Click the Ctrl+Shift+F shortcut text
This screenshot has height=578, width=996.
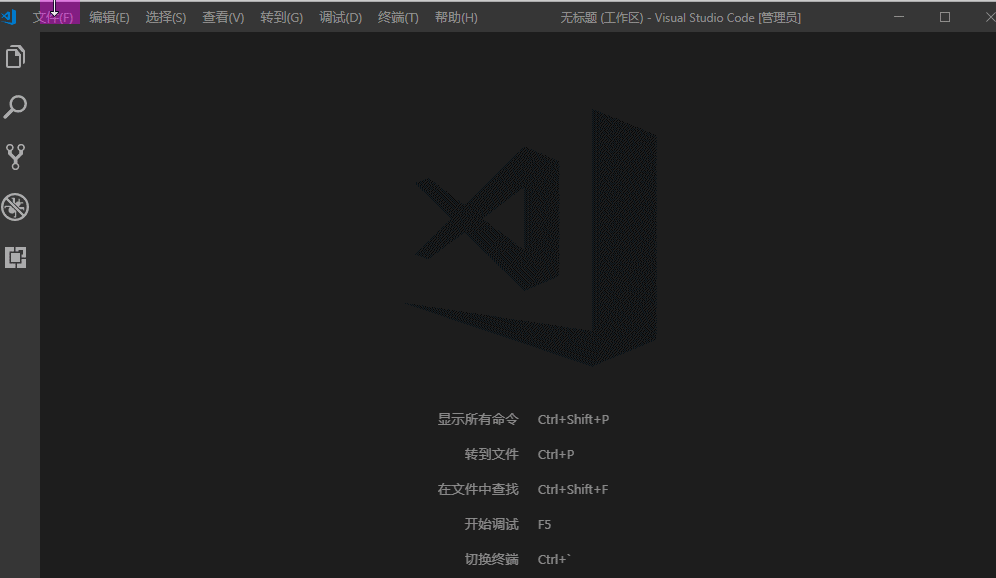(572, 489)
